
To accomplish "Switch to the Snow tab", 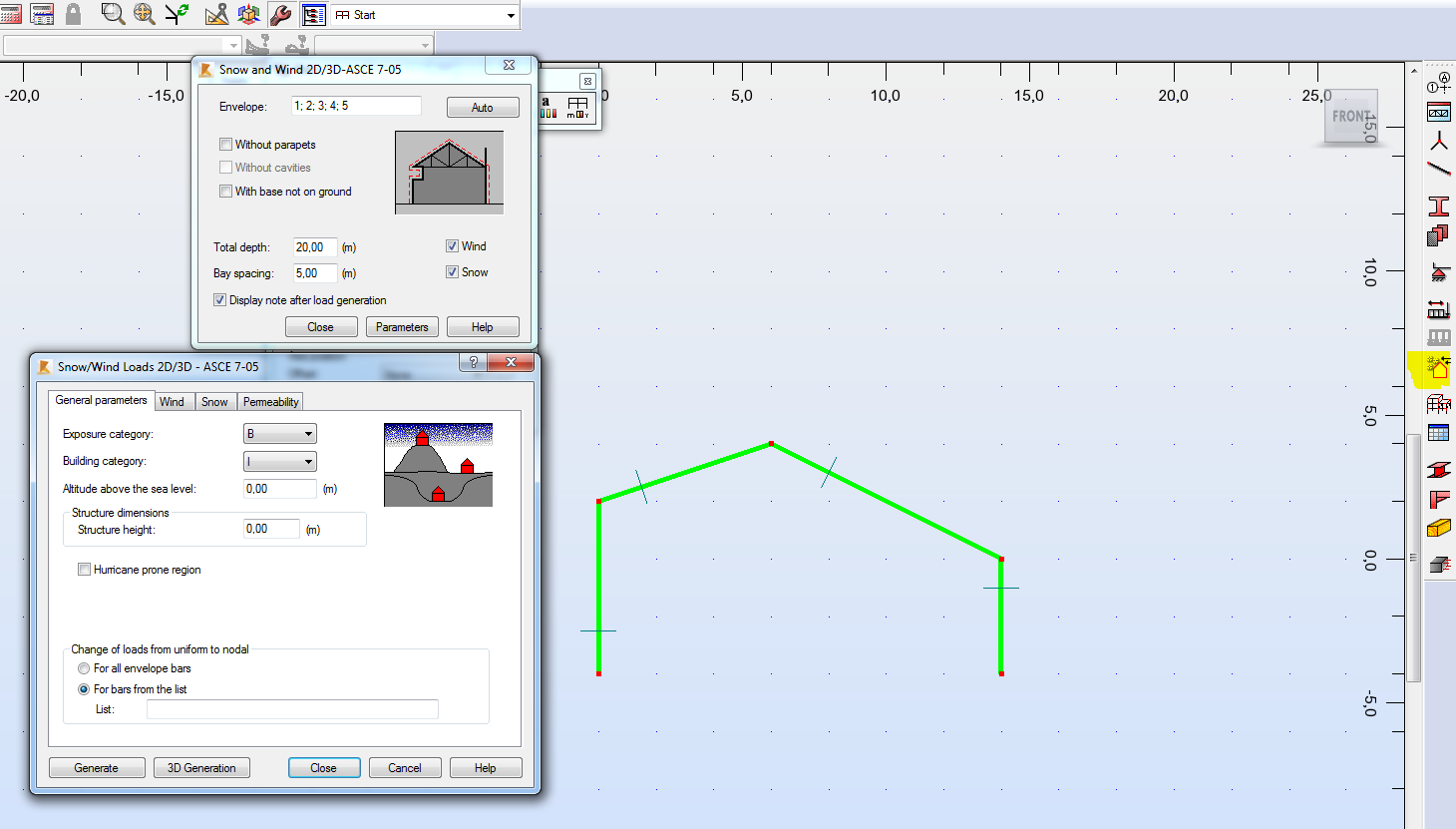I will coord(214,402).
